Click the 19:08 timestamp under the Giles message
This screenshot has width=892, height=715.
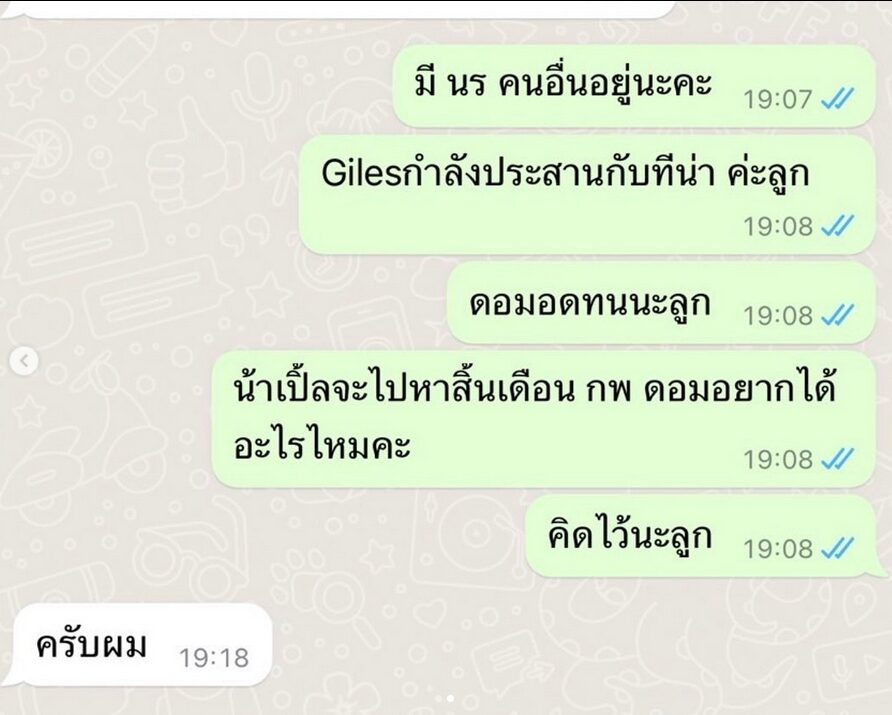coord(778,227)
